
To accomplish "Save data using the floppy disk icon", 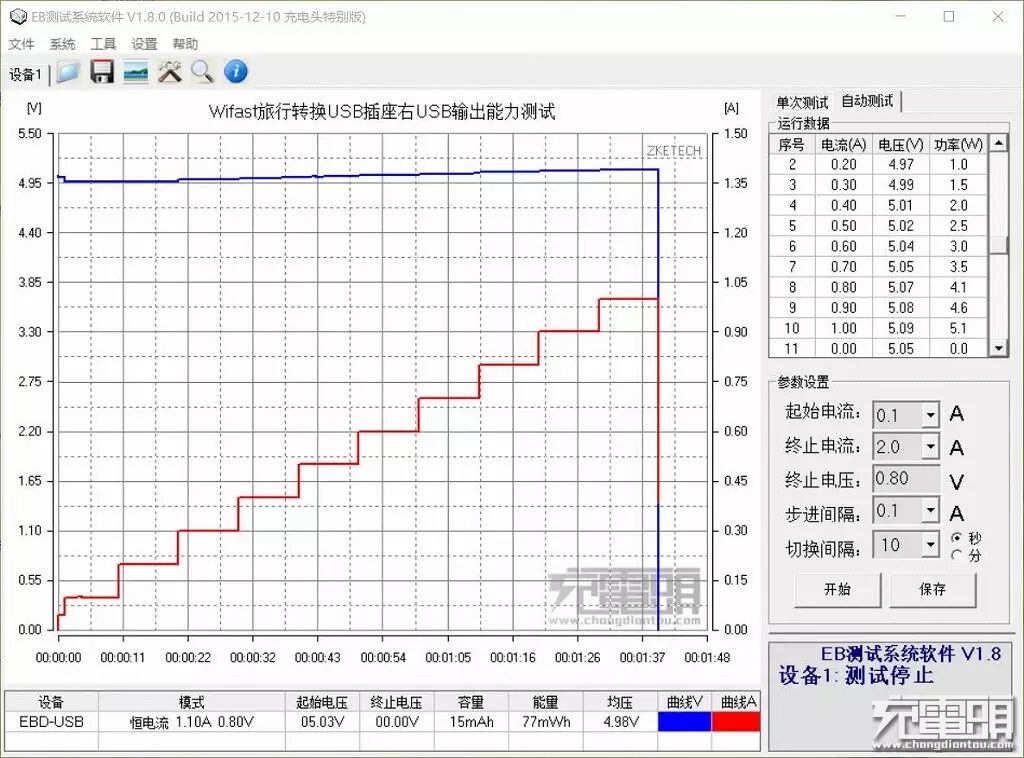I will [x=102, y=72].
